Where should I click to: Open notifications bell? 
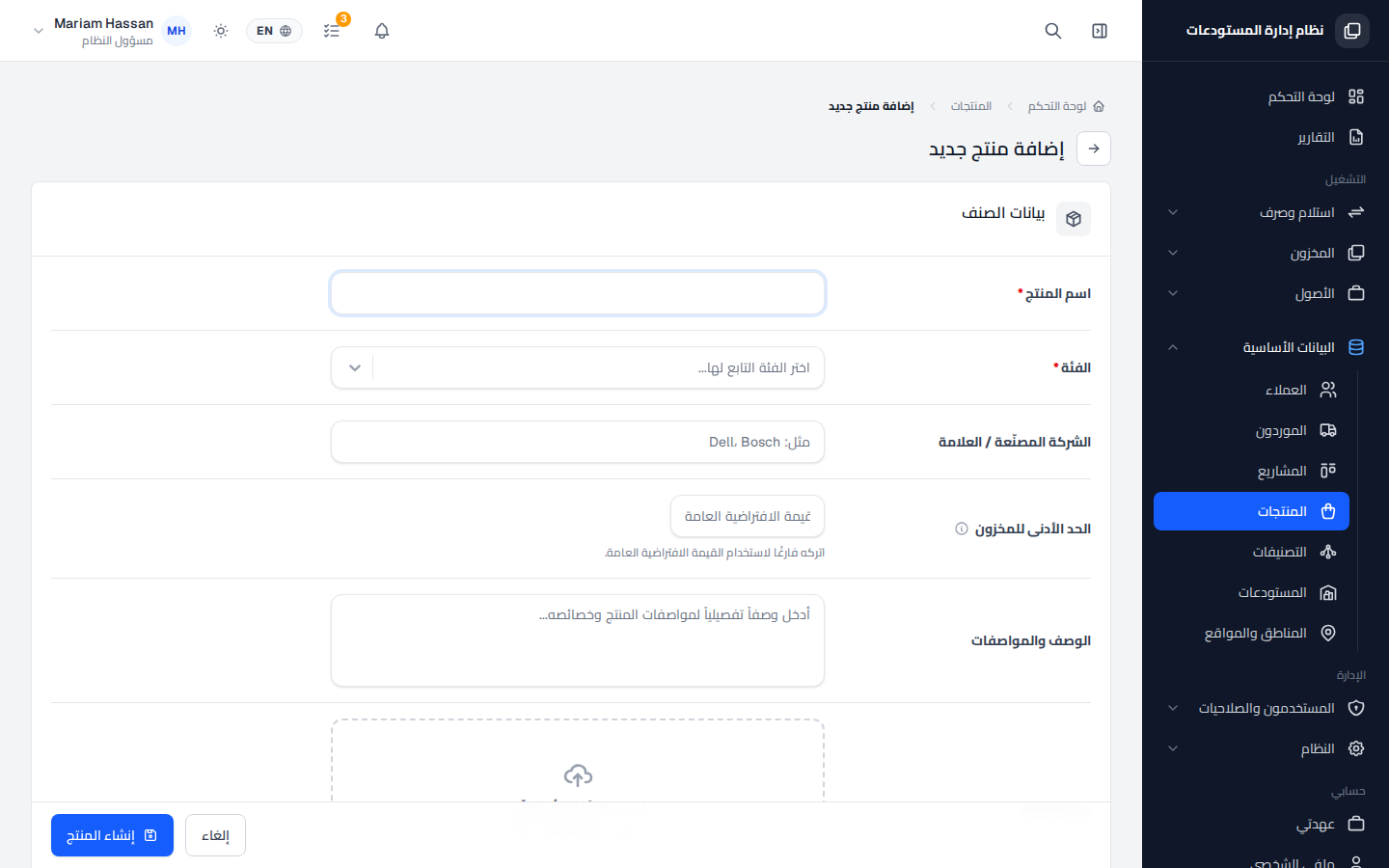382,31
